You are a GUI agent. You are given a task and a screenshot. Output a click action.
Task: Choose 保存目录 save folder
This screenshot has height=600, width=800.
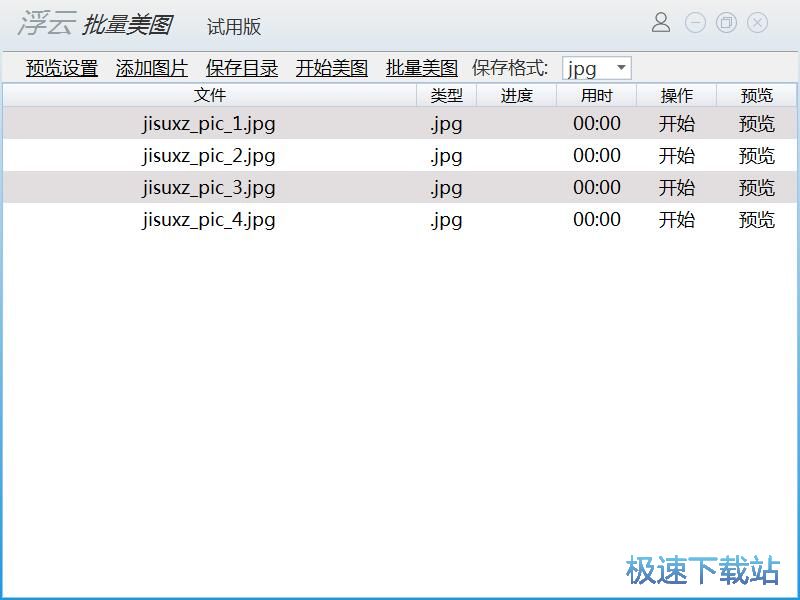coord(242,68)
